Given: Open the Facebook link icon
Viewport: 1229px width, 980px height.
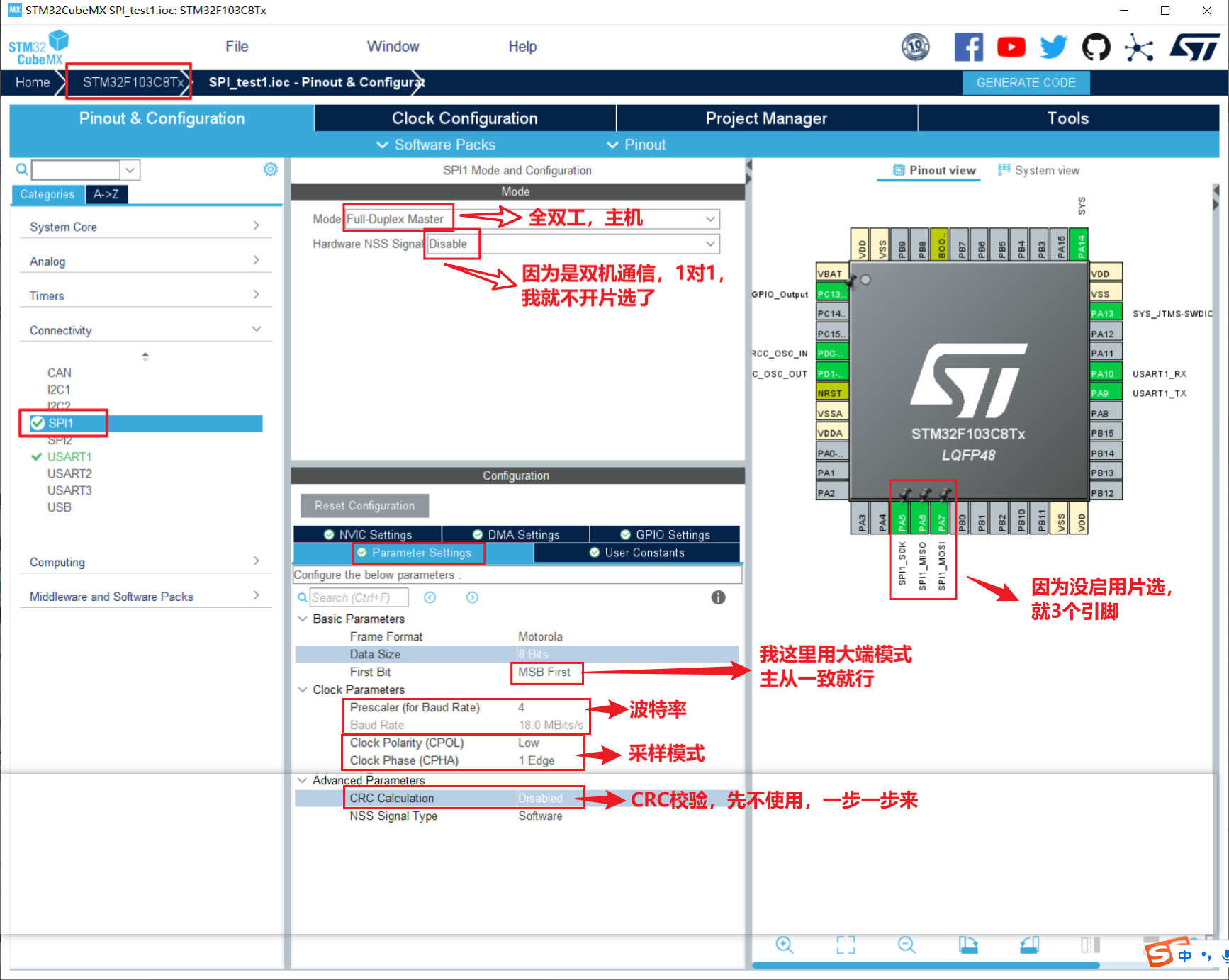Looking at the screenshot, I should click(x=968, y=47).
